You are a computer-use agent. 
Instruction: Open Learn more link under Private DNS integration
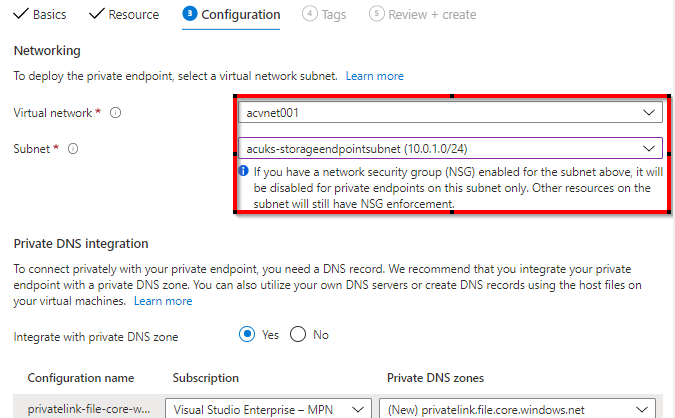(163, 301)
